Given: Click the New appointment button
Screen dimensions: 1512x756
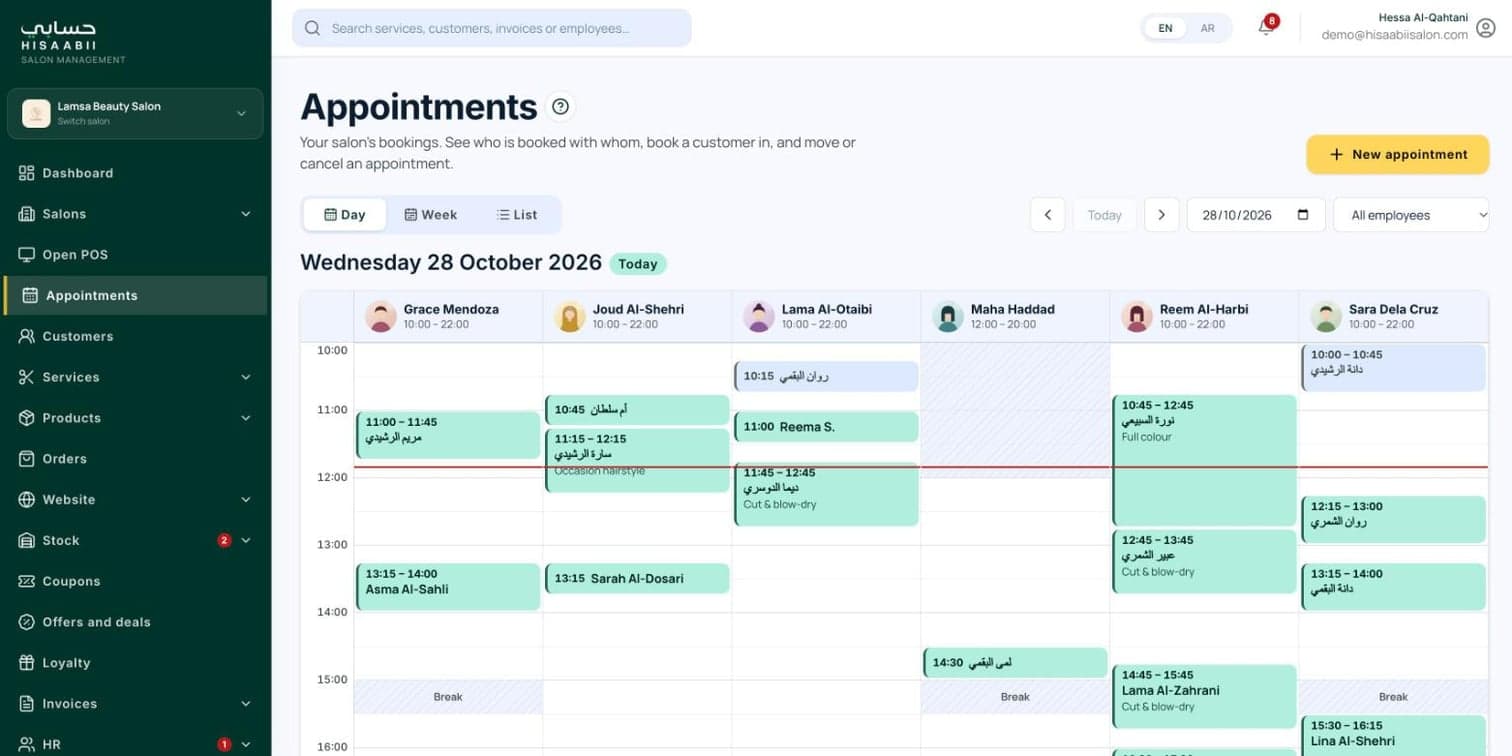Looking at the screenshot, I should pos(1398,155).
